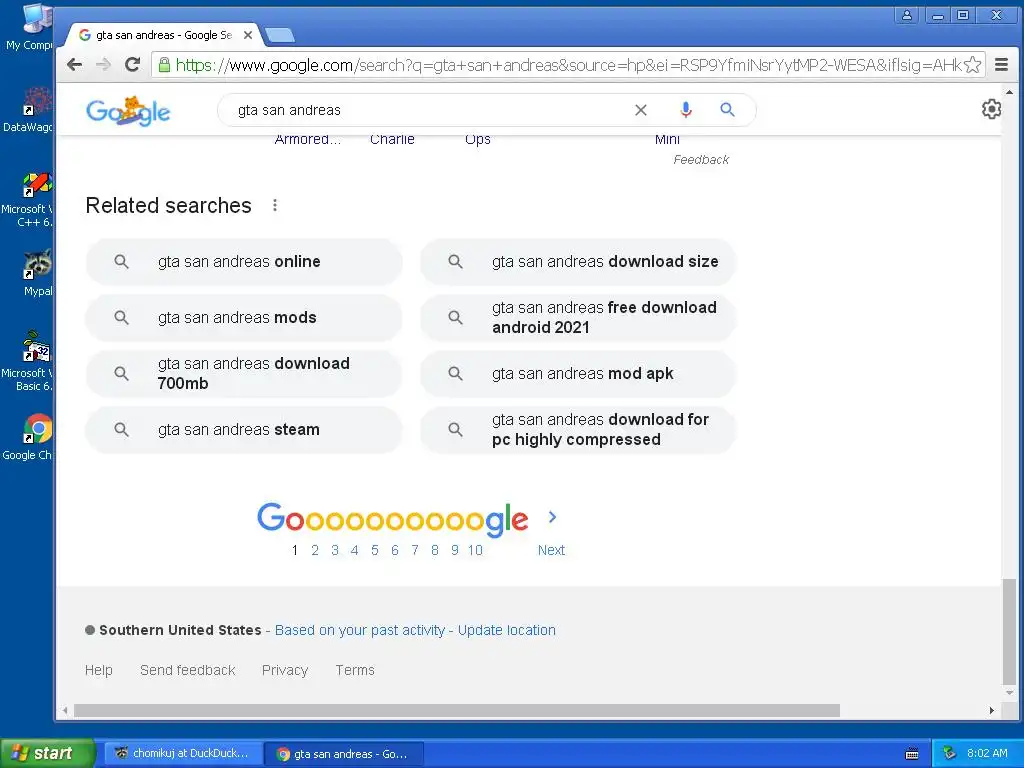Go to results page 7
This screenshot has height=768, width=1024.
click(x=415, y=551)
